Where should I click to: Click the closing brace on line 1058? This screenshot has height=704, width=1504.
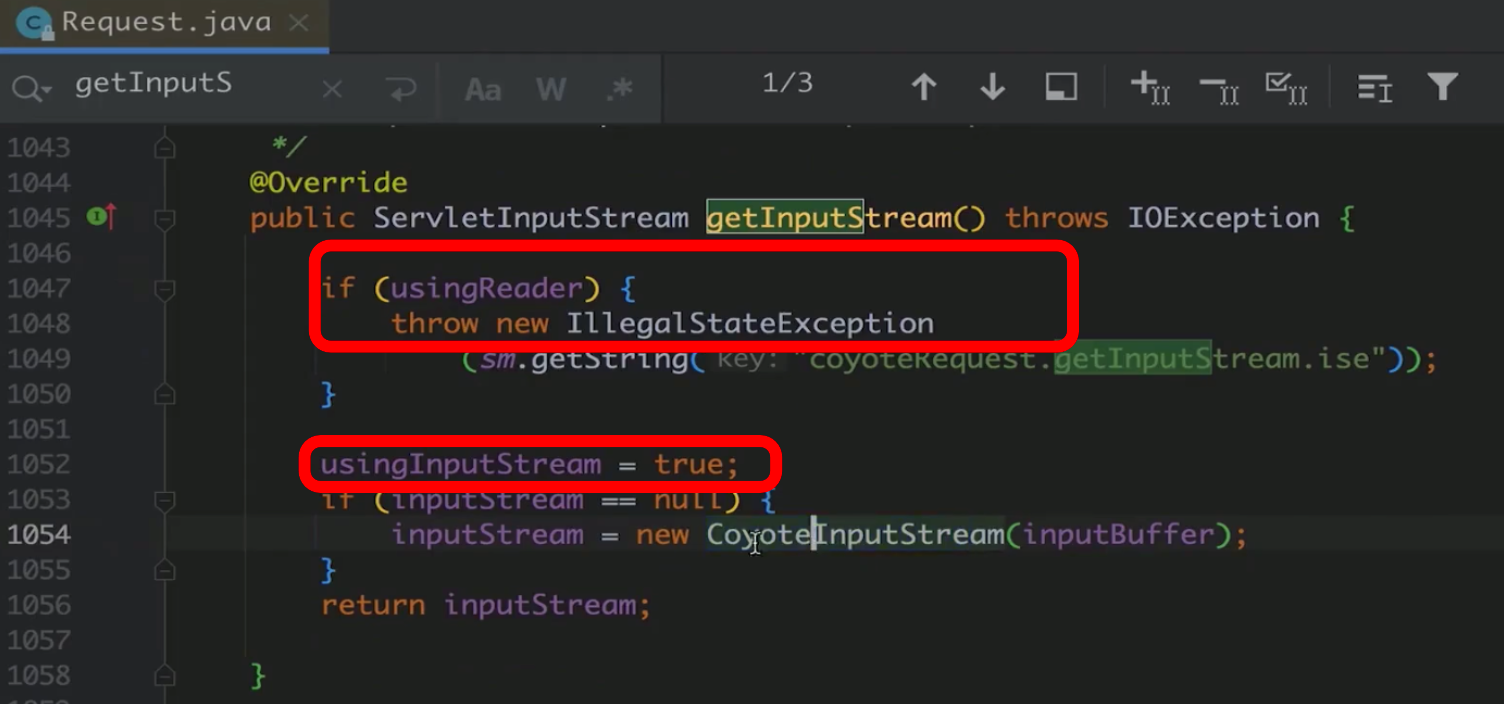[258, 675]
